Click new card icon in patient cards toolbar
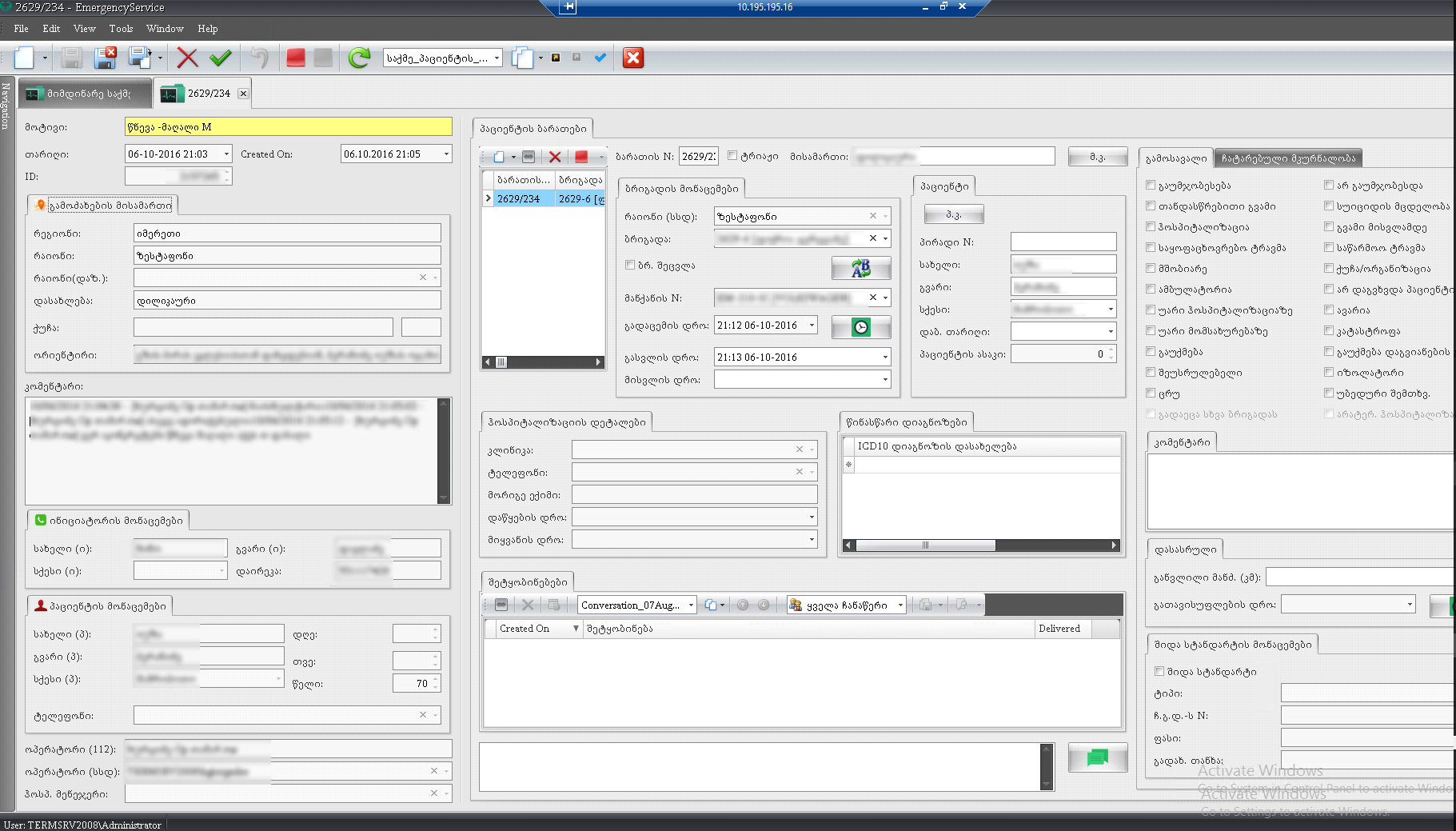 point(499,157)
